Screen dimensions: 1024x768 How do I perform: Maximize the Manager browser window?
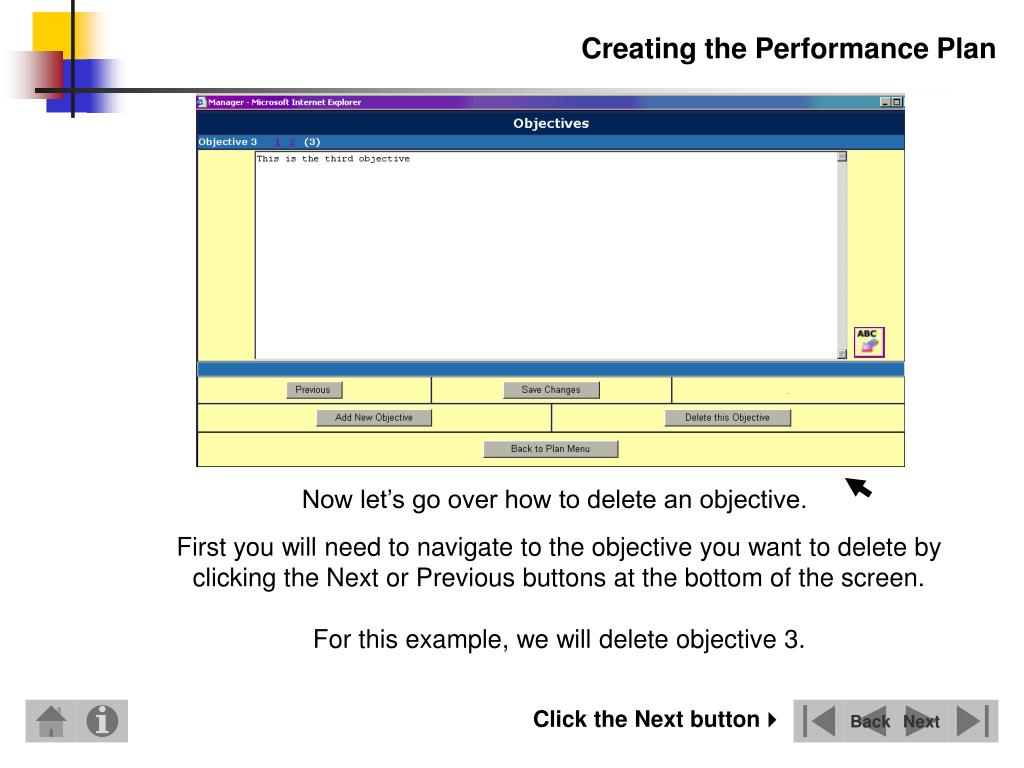[897, 102]
